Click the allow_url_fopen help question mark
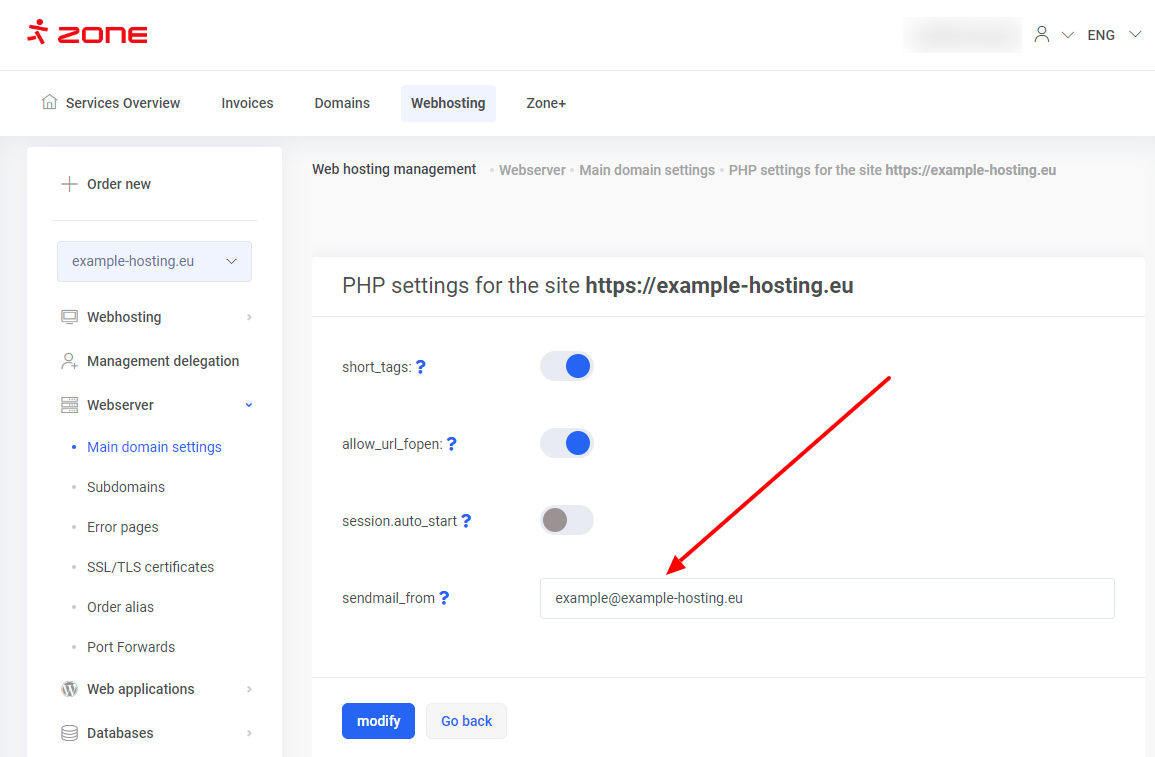The height and width of the screenshot is (757, 1155). click(x=452, y=444)
